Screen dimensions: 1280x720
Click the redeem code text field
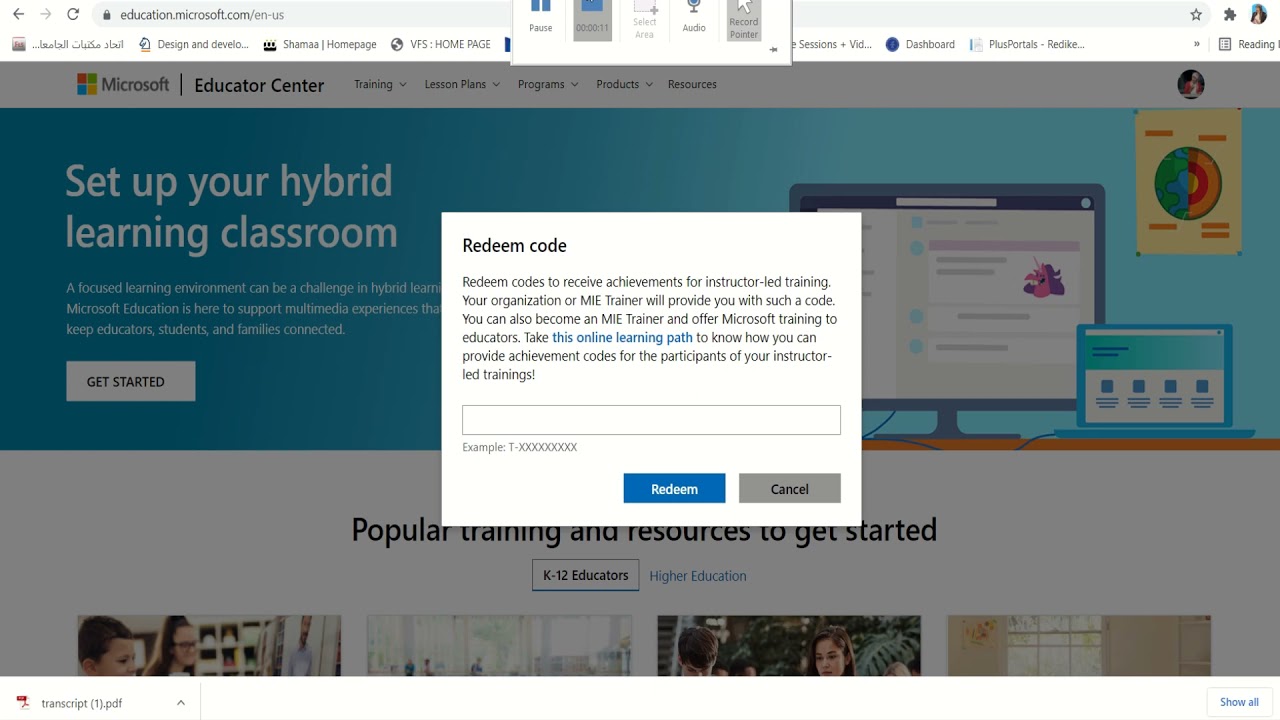651,420
